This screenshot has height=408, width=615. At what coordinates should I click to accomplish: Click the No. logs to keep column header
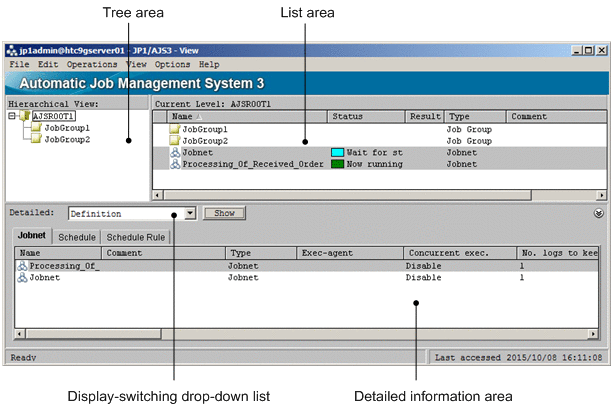(x=558, y=253)
